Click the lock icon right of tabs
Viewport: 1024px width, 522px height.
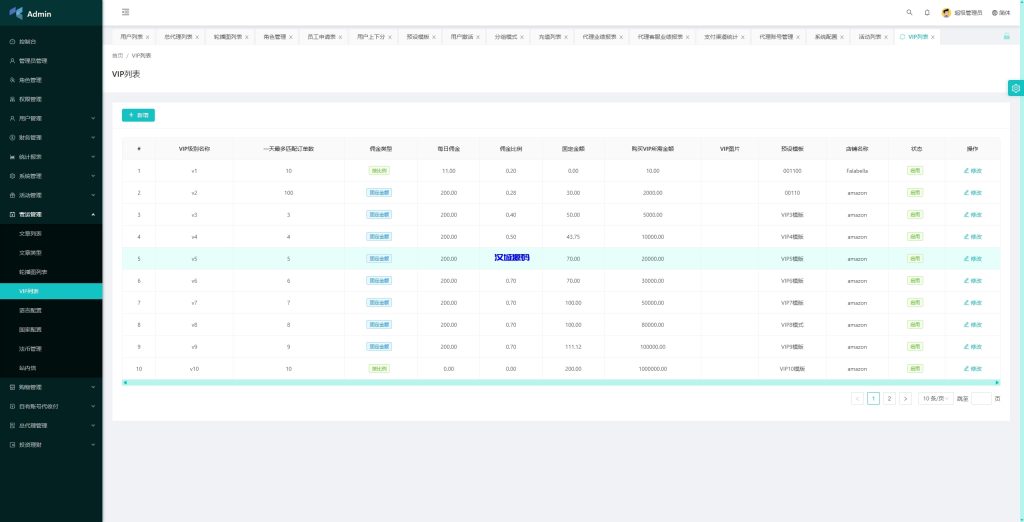1006,36
